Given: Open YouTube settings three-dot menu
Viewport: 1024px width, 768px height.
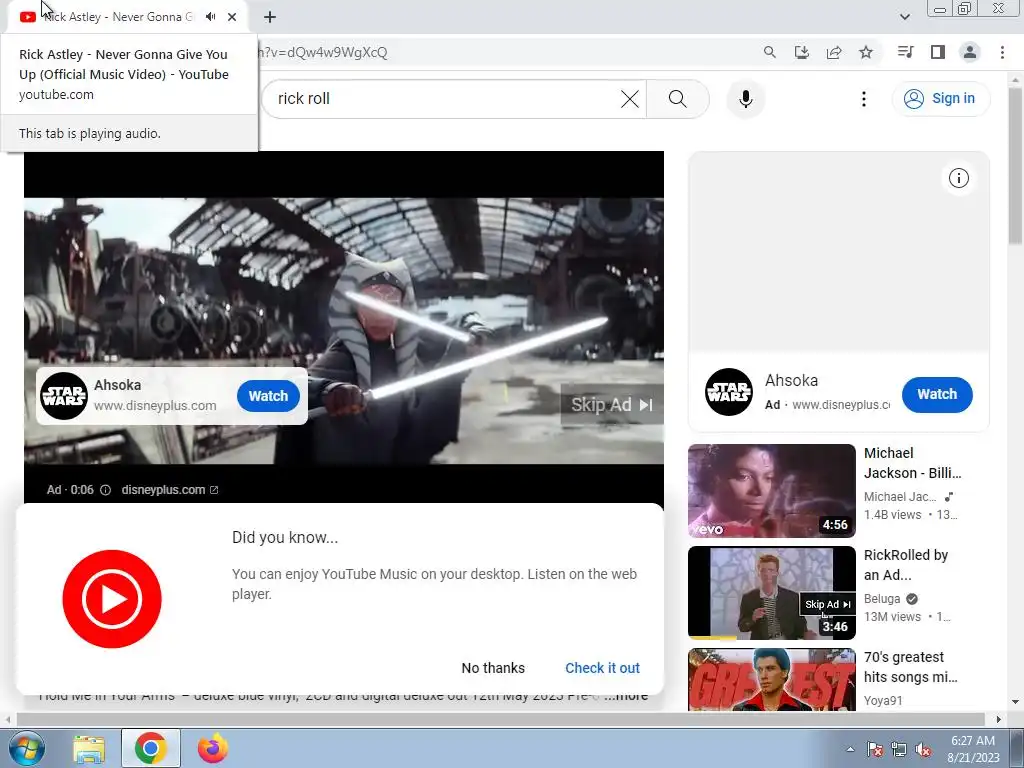Looking at the screenshot, I should pos(863,99).
